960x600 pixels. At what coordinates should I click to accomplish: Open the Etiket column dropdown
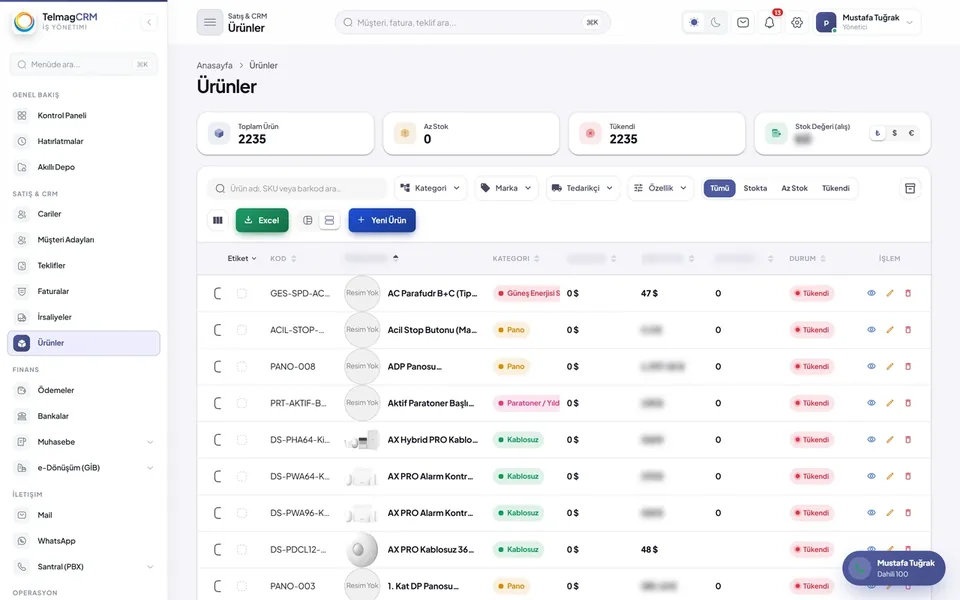pyautogui.click(x=242, y=258)
